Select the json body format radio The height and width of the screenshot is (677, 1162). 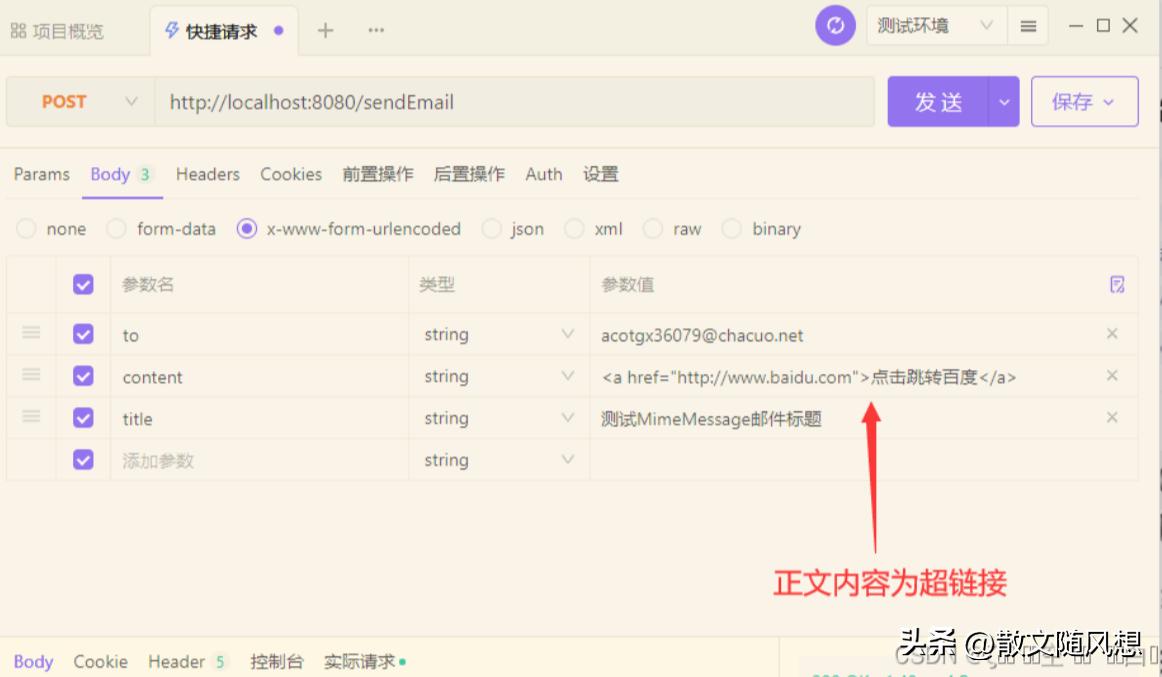(491, 228)
